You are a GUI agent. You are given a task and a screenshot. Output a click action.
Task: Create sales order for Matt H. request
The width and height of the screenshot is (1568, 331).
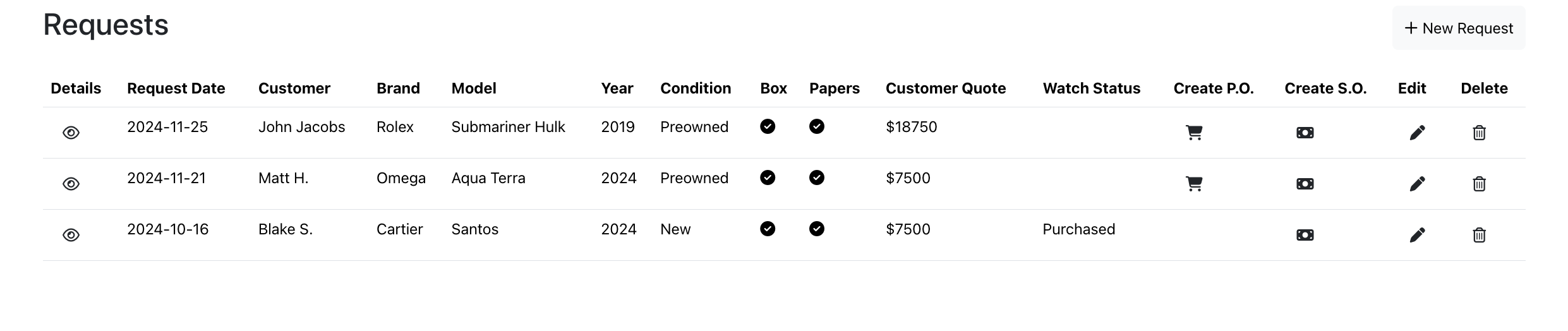coord(1305,184)
